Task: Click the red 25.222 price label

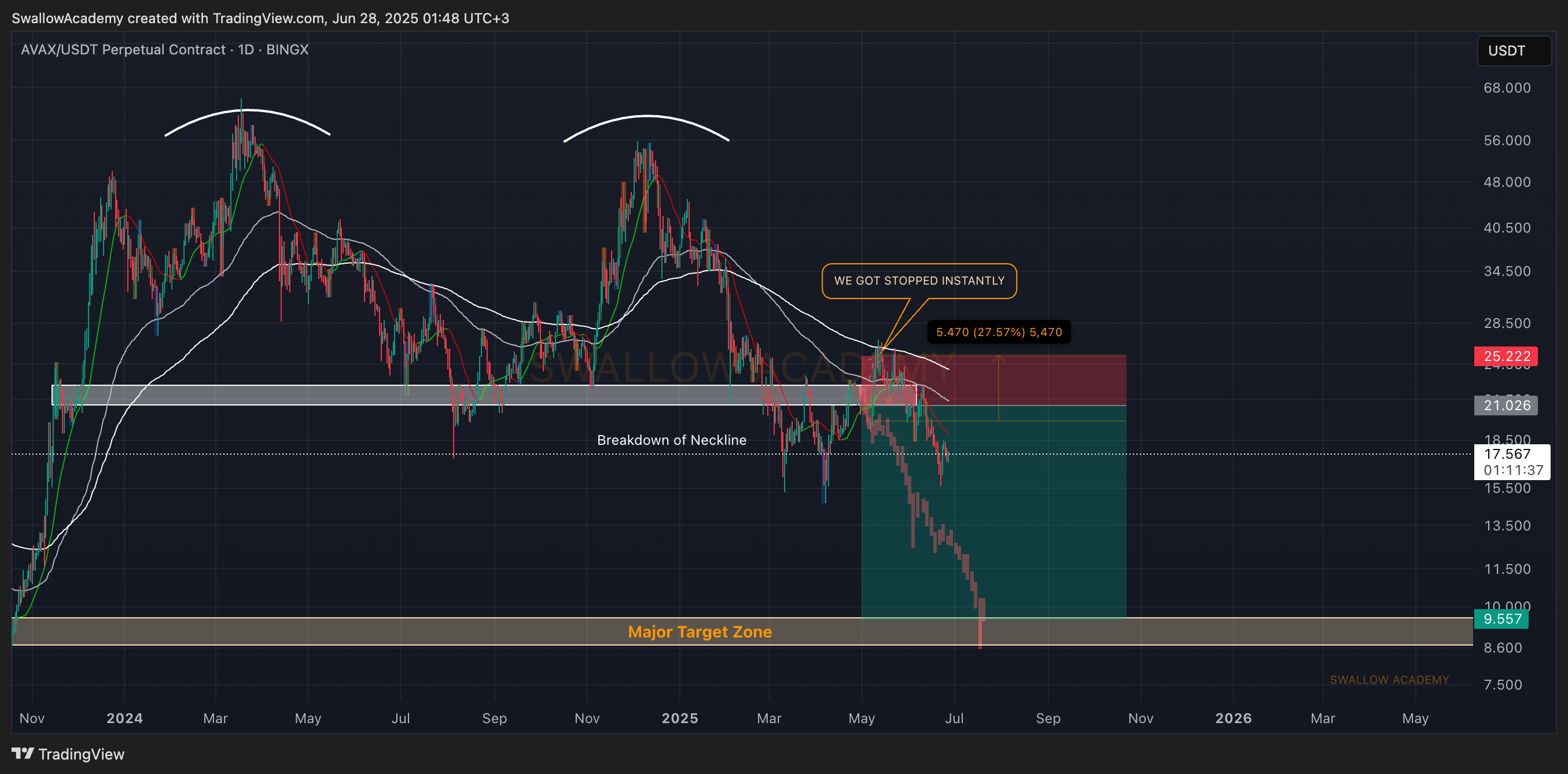Action: coord(1506,356)
